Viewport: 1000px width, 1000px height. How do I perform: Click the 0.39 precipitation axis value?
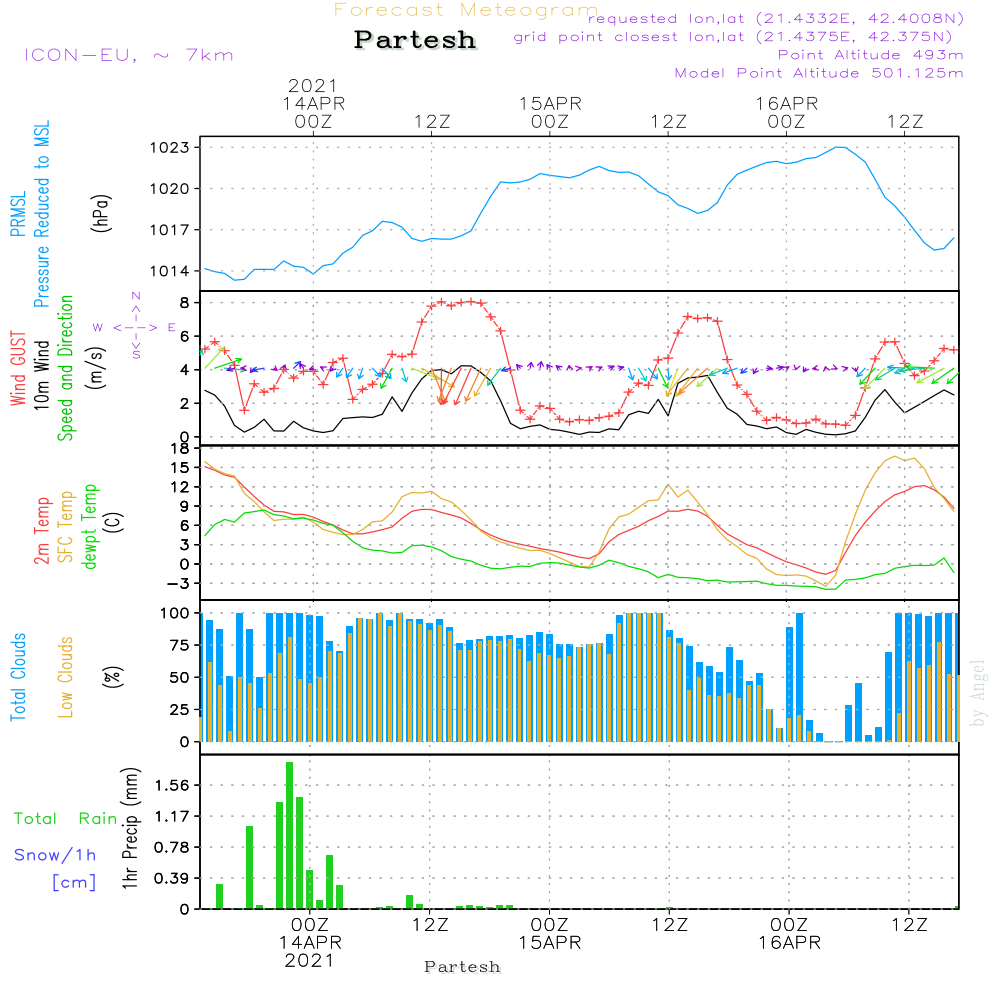[172, 879]
